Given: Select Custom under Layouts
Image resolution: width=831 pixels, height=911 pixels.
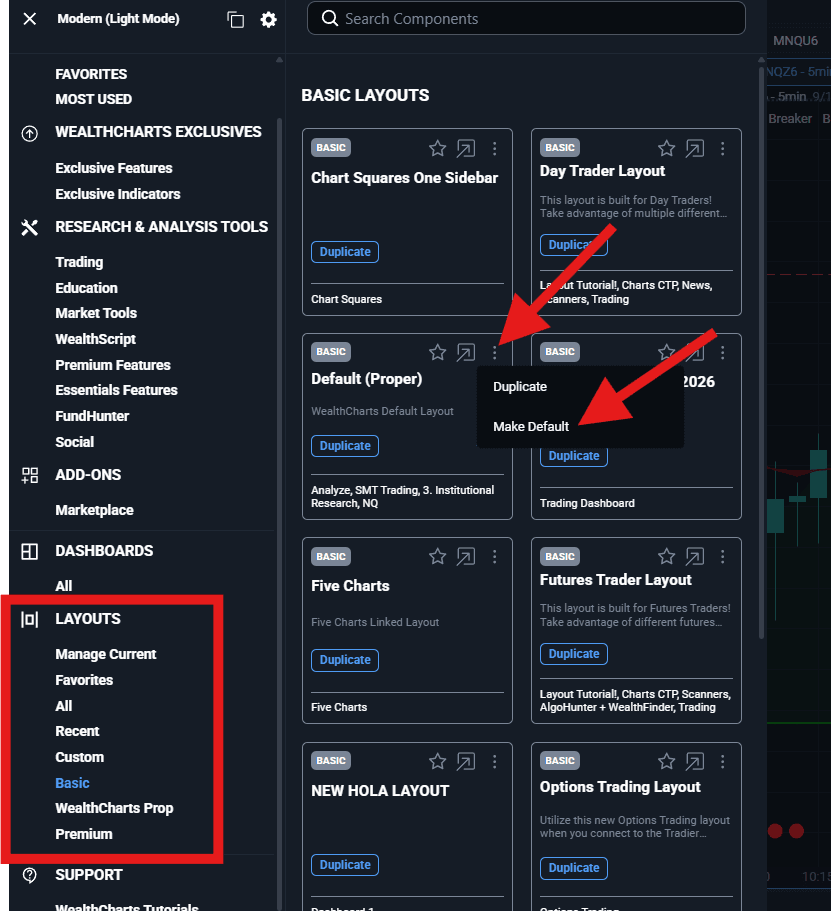Looking at the screenshot, I should (80, 758).
